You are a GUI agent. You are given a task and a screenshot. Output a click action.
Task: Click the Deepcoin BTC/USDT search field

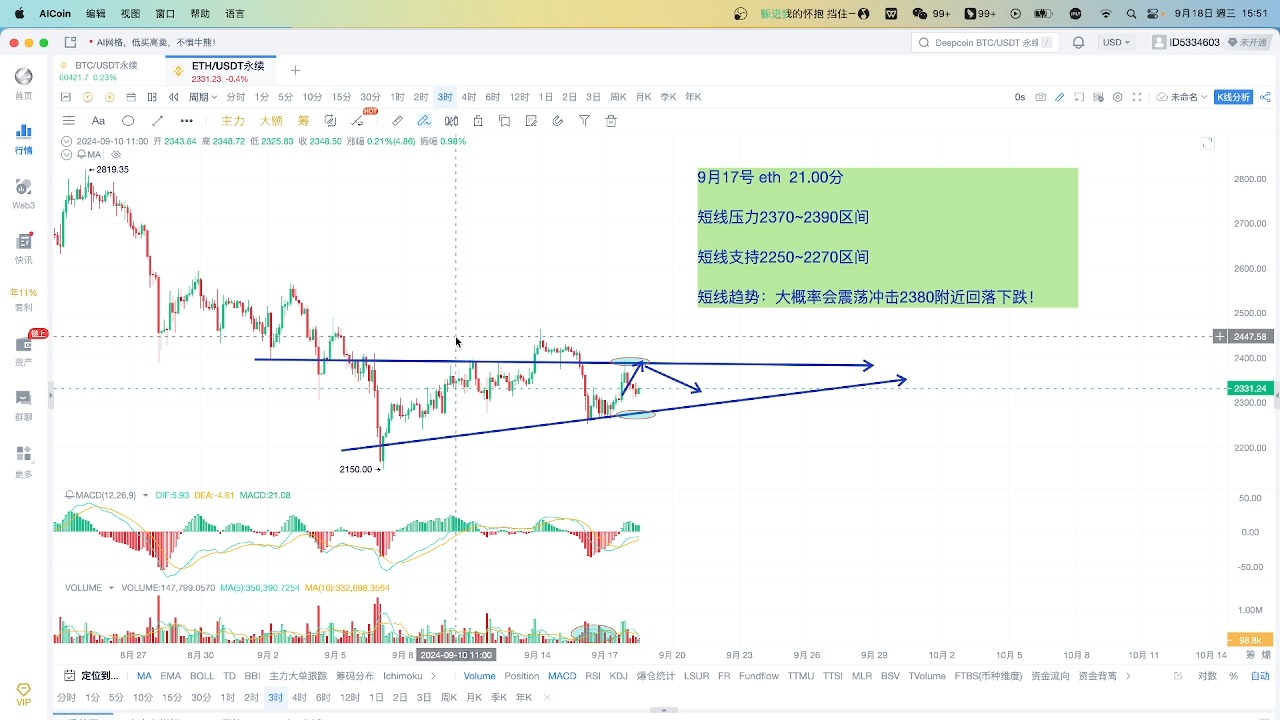pos(985,43)
